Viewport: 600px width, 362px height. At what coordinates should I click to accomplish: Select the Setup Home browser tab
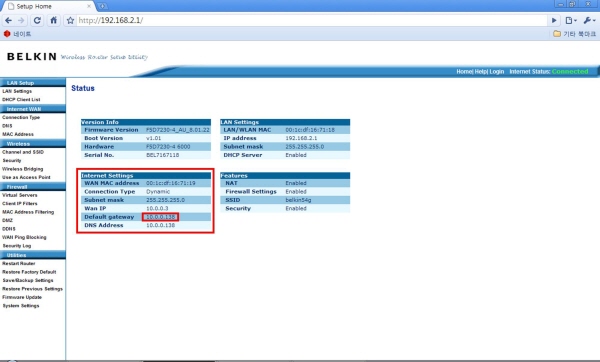click(48, 6)
